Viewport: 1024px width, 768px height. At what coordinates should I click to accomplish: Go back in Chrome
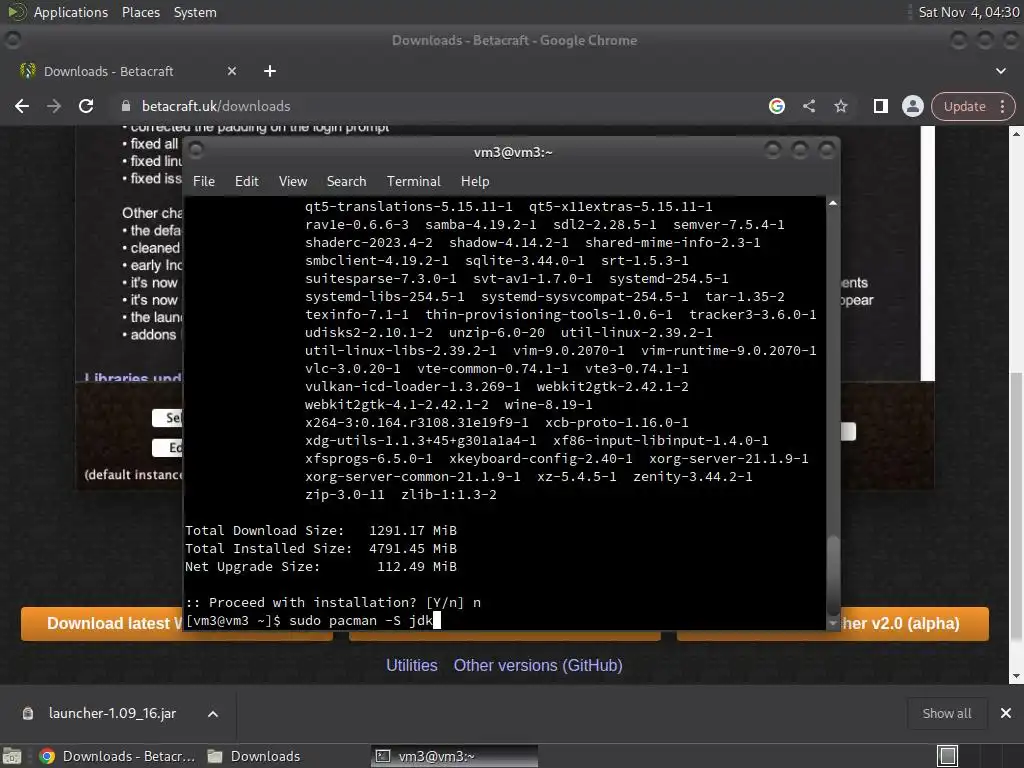coord(22,106)
